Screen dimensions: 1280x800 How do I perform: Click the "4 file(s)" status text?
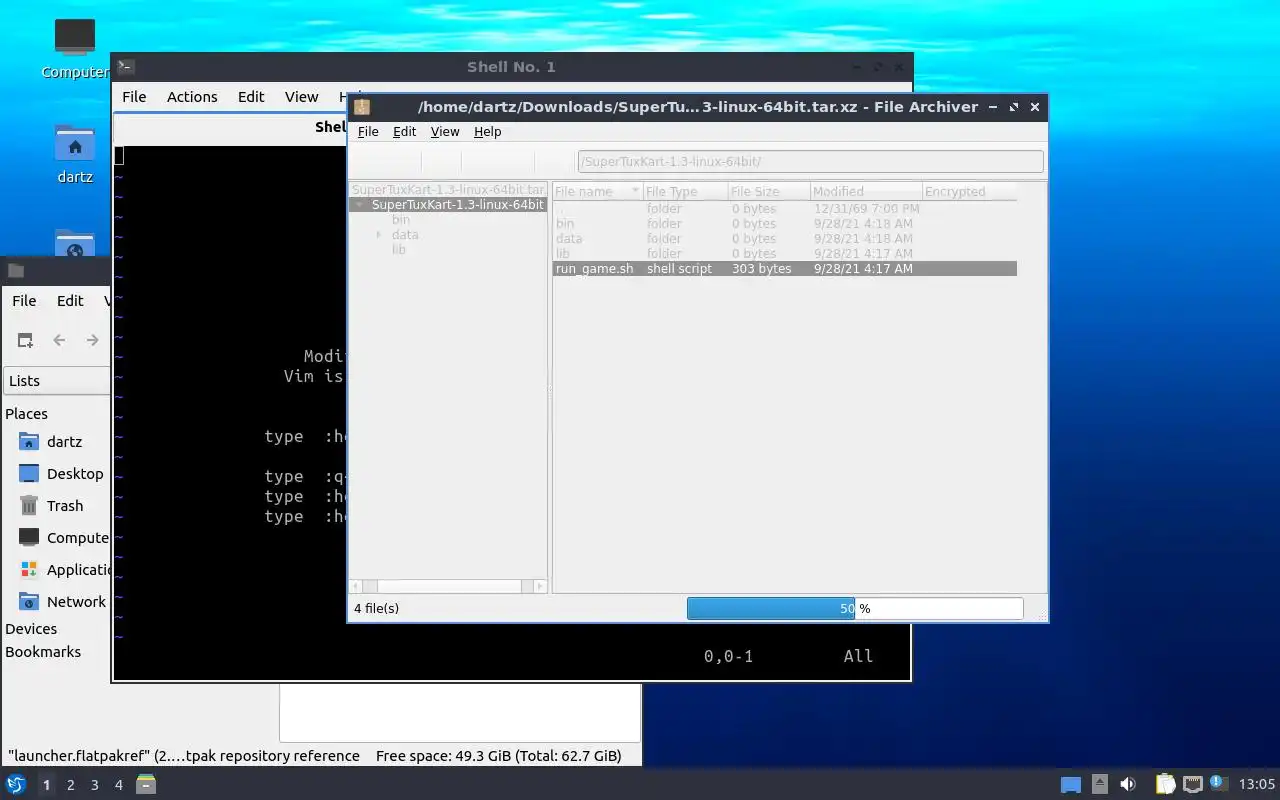tap(376, 608)
